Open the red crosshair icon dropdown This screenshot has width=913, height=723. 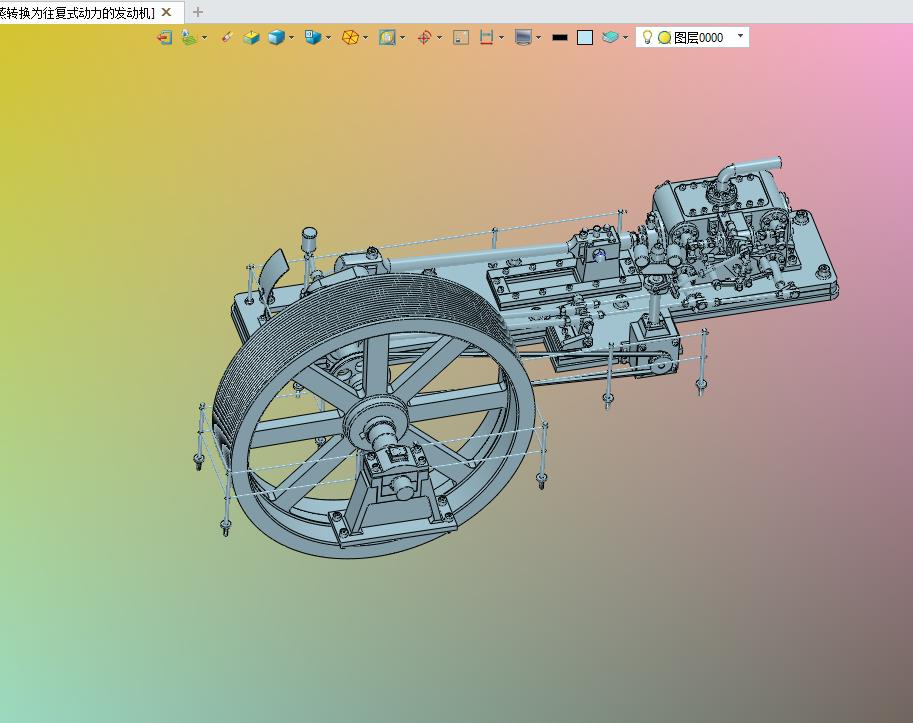[x=439, y=38]
